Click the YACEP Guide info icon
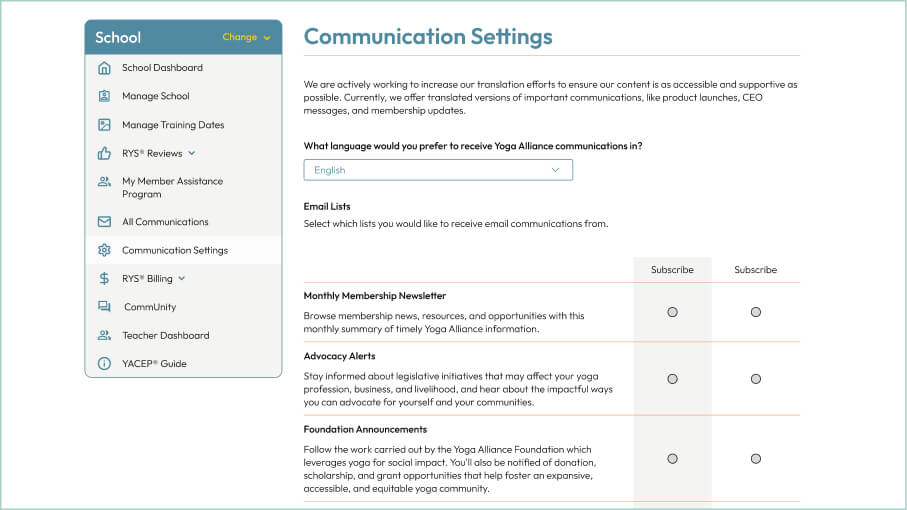 click(104, 364)
